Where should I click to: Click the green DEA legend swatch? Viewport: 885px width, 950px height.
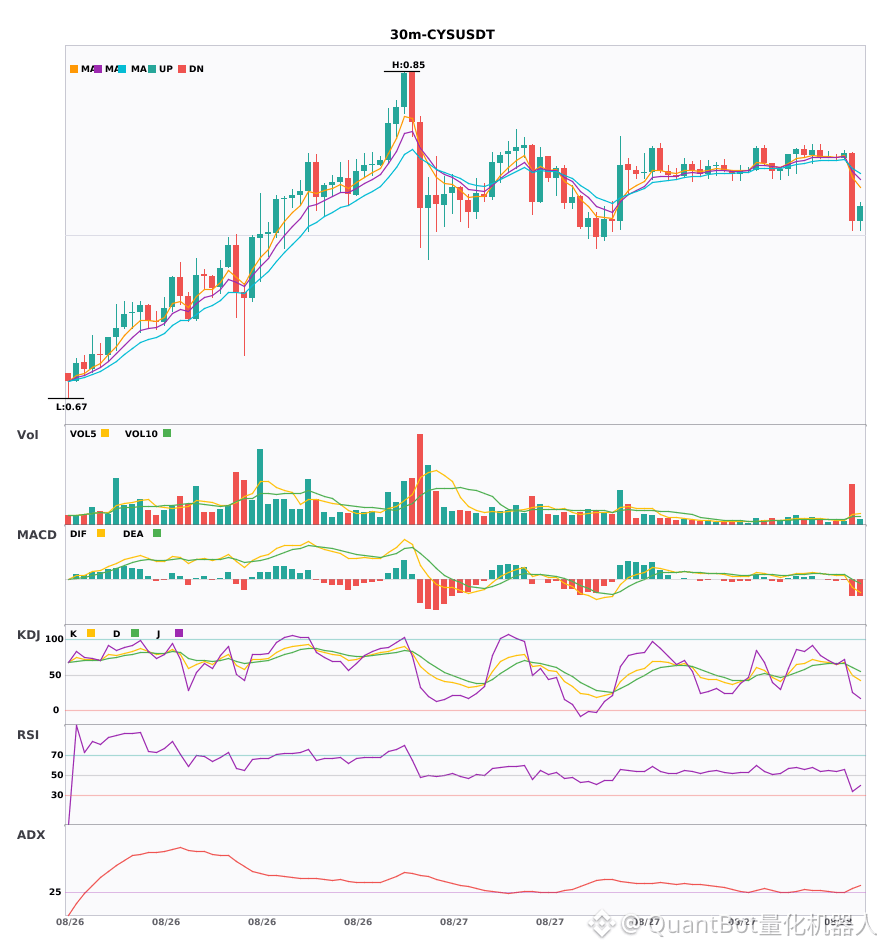[157, 533]
